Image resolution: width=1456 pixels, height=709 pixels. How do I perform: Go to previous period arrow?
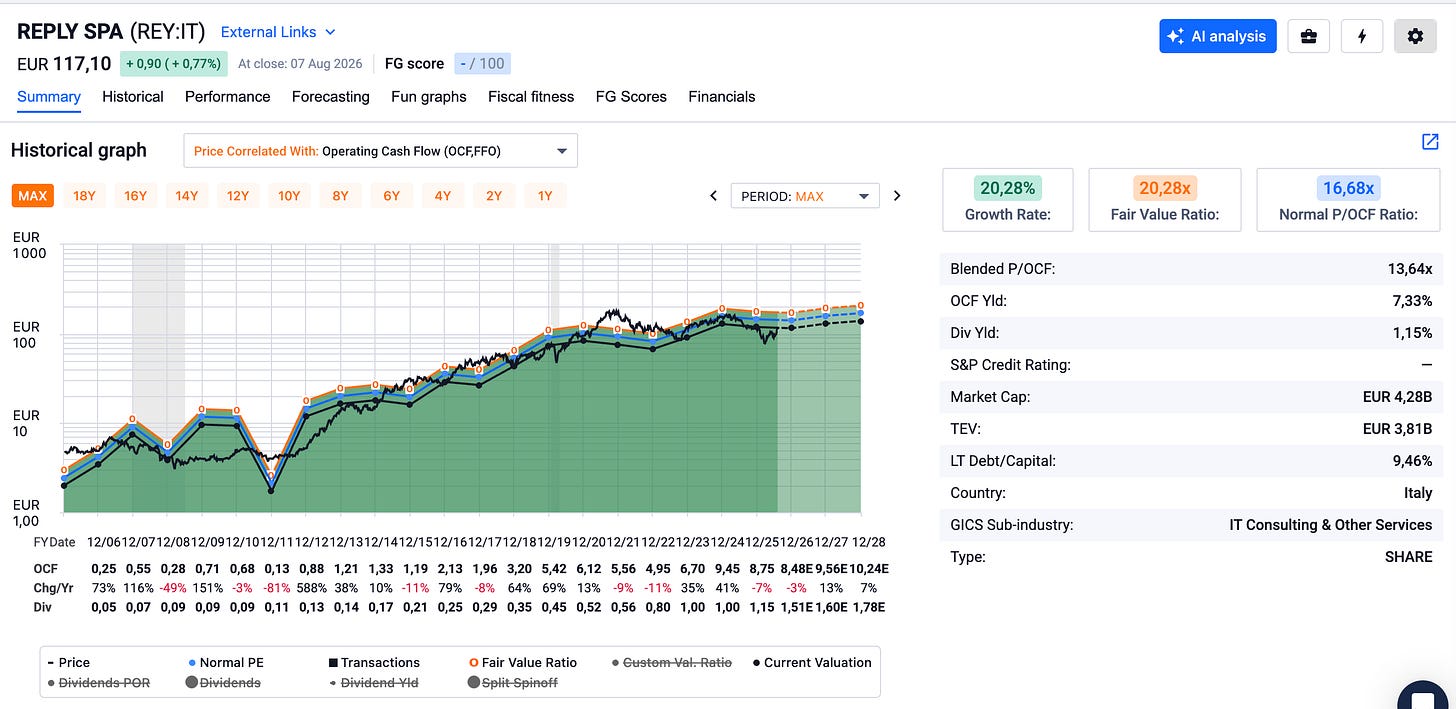tap(714, 196)
